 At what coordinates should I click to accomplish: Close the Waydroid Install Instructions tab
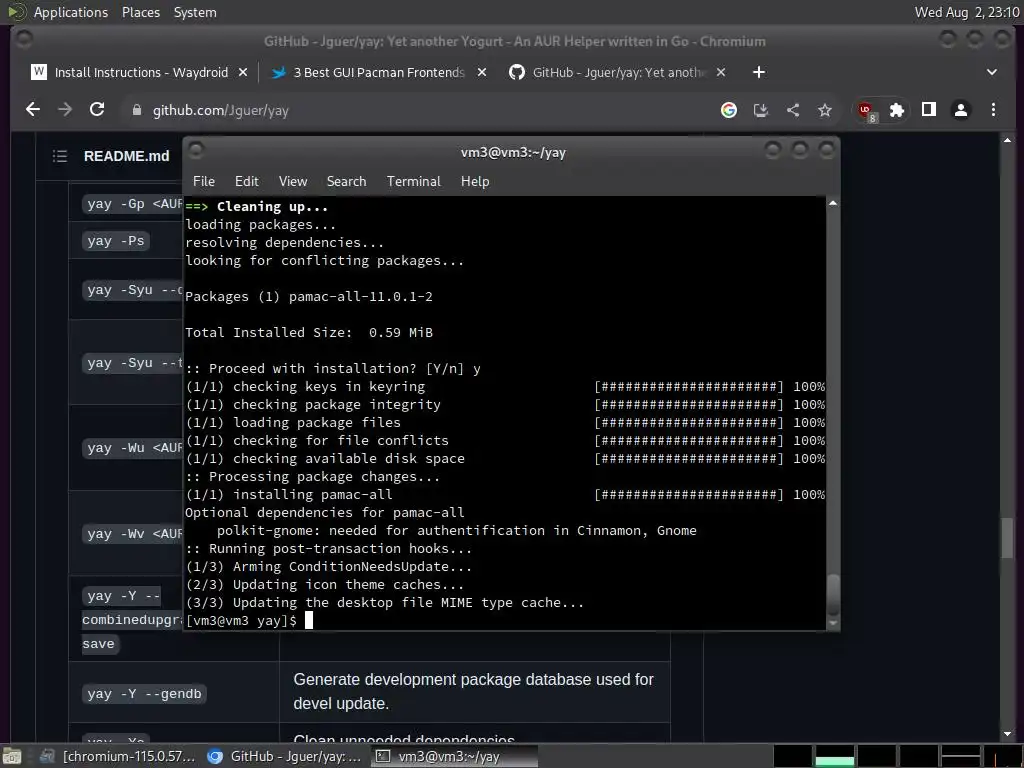[242, 72]
